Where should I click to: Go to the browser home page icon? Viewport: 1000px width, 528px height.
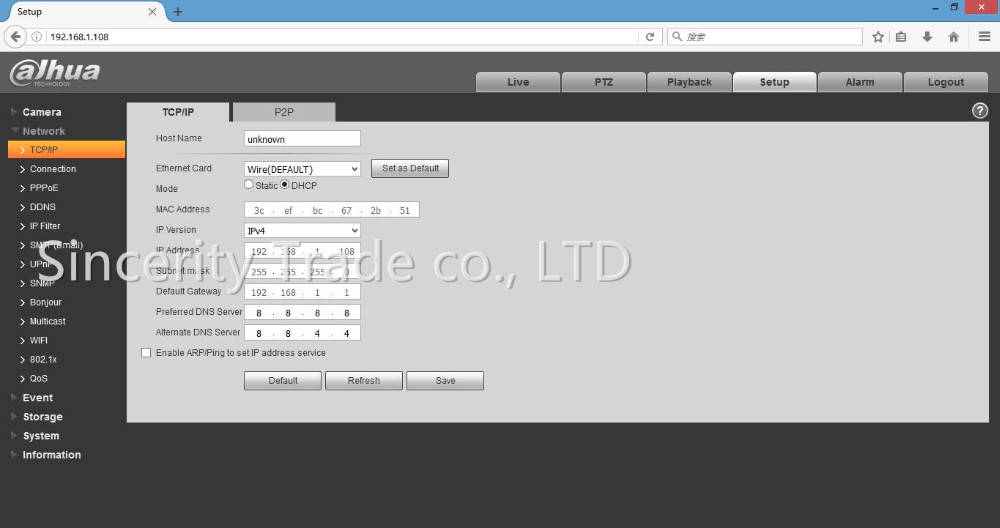953,37
